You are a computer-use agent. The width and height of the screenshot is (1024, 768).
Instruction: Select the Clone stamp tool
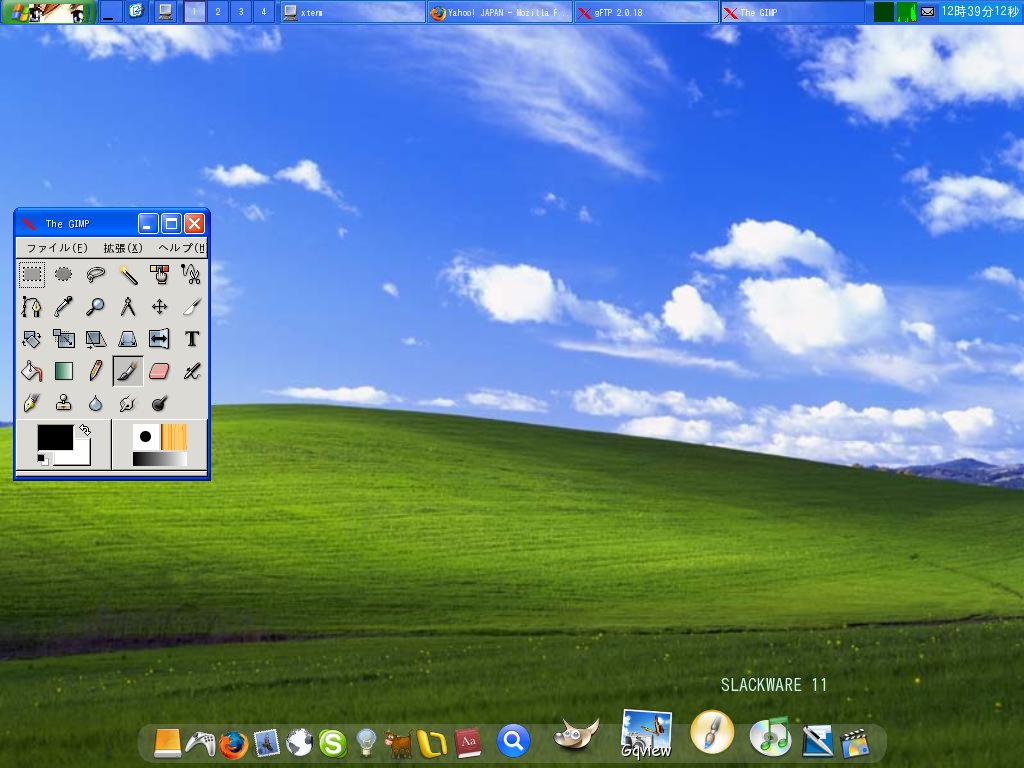(x=62, y=403)
